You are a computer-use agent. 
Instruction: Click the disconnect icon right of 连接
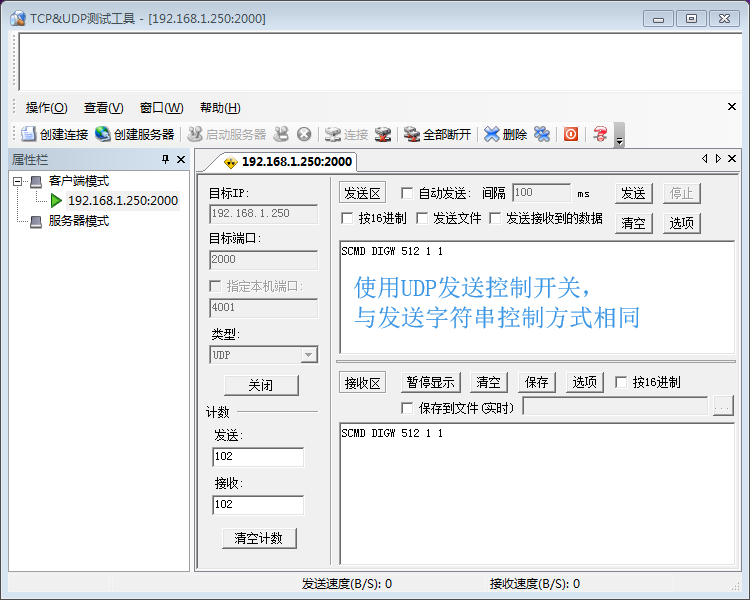tap(383, 134)
